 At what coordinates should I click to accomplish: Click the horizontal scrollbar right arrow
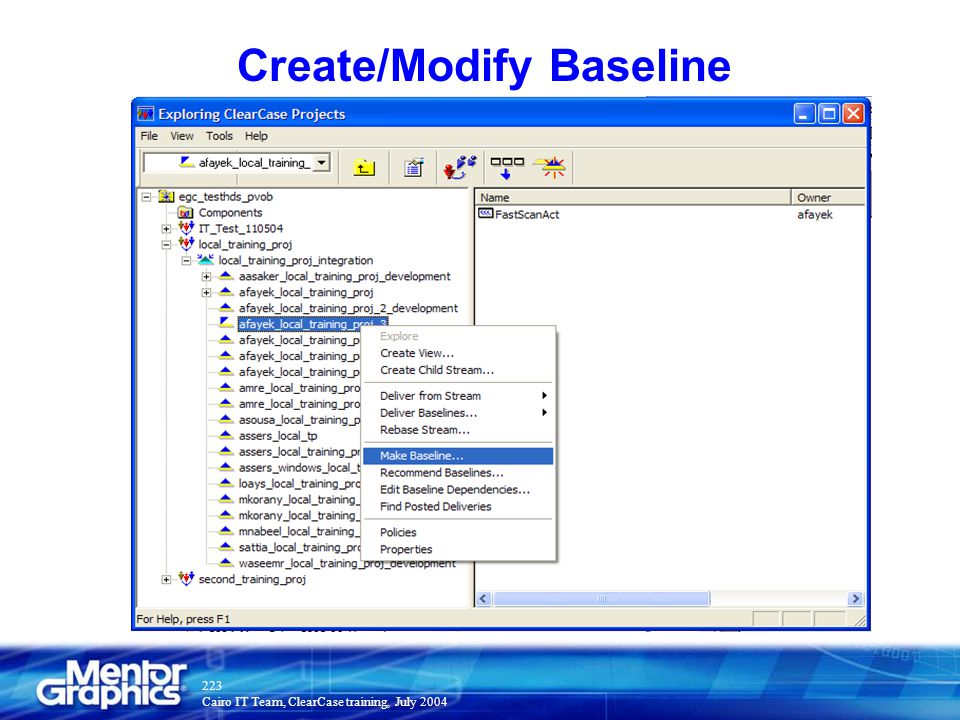pos(855,598)
